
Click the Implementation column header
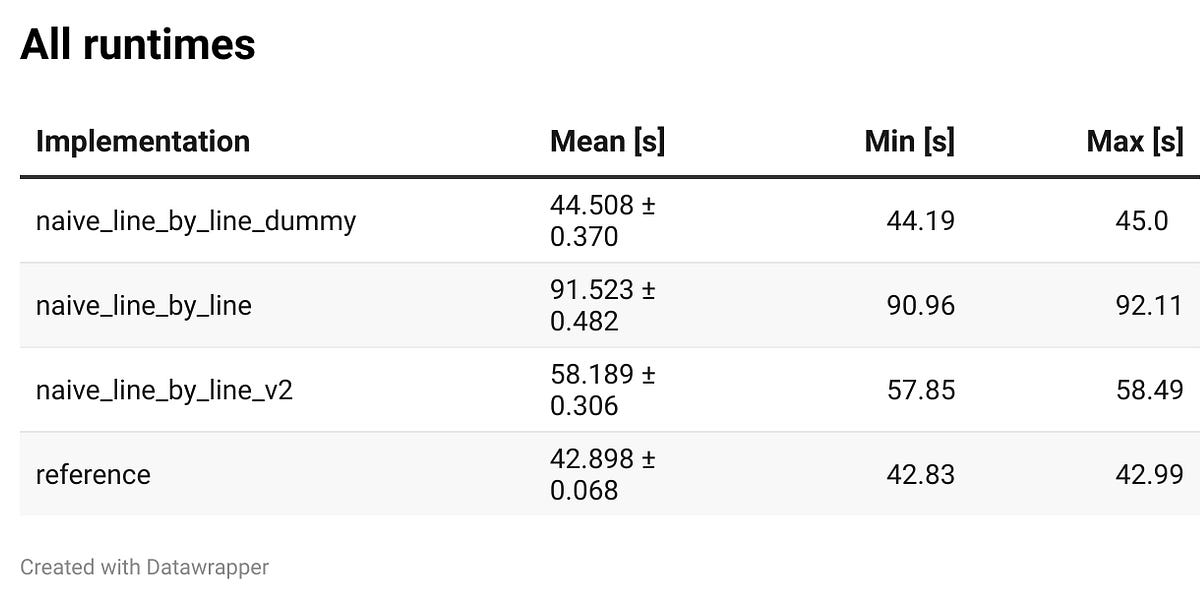coord(143,141)
